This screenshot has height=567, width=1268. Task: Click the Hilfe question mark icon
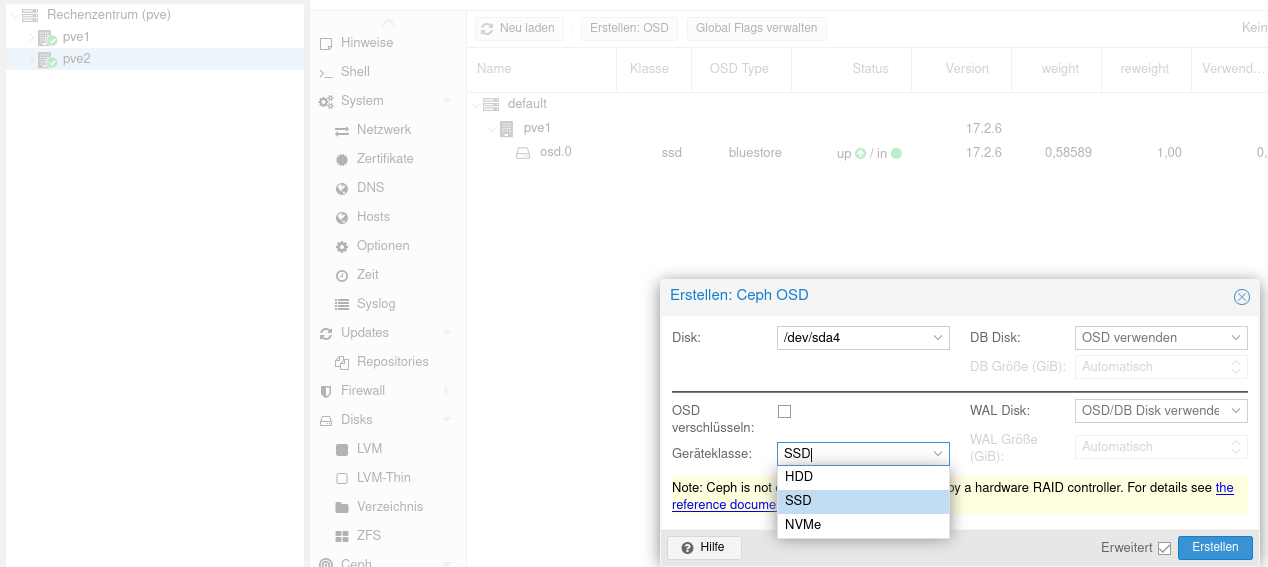[x=687, y=548]
